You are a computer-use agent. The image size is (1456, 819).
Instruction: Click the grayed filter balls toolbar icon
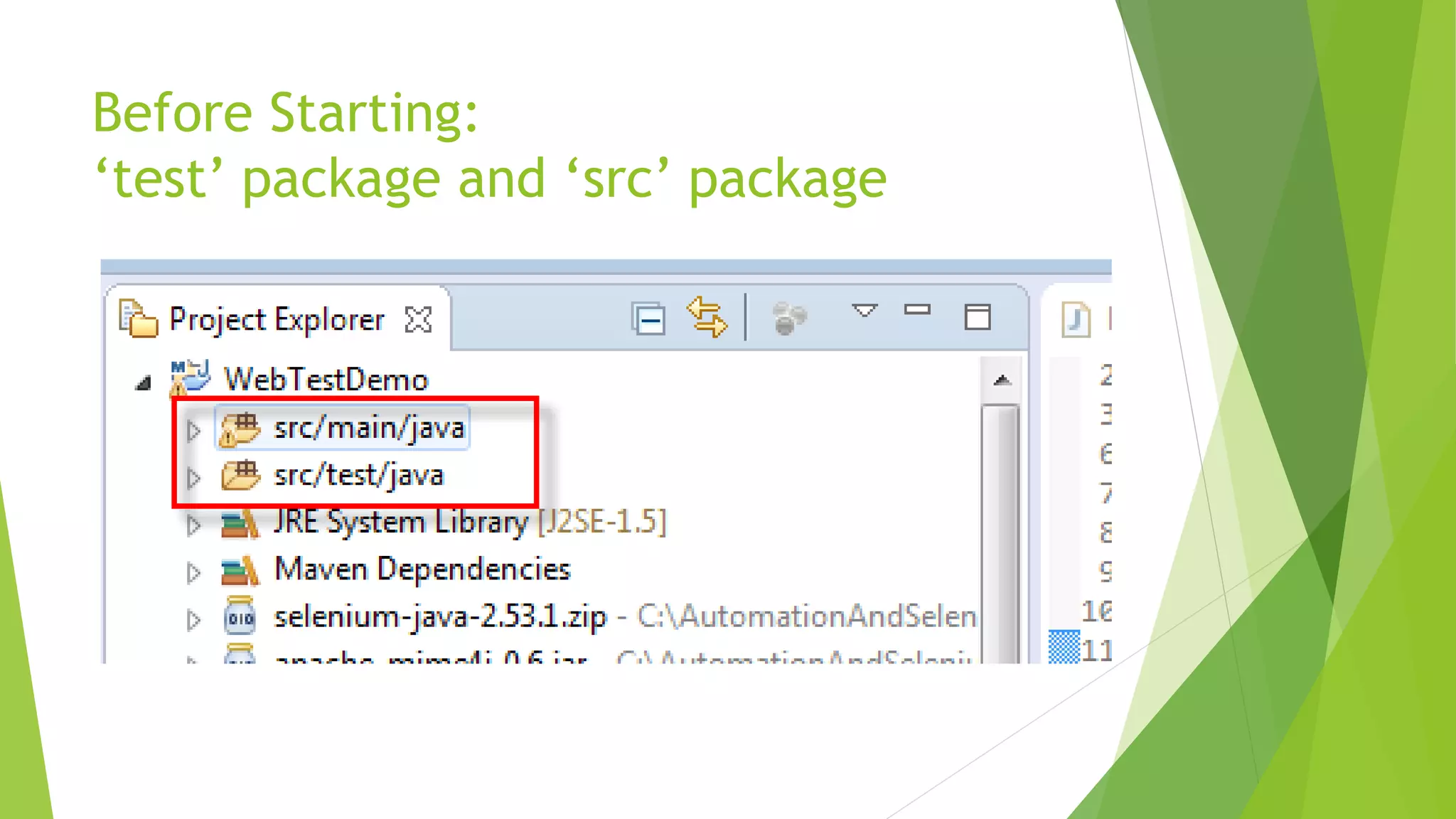pyautogui.click(x=788, y=318)
